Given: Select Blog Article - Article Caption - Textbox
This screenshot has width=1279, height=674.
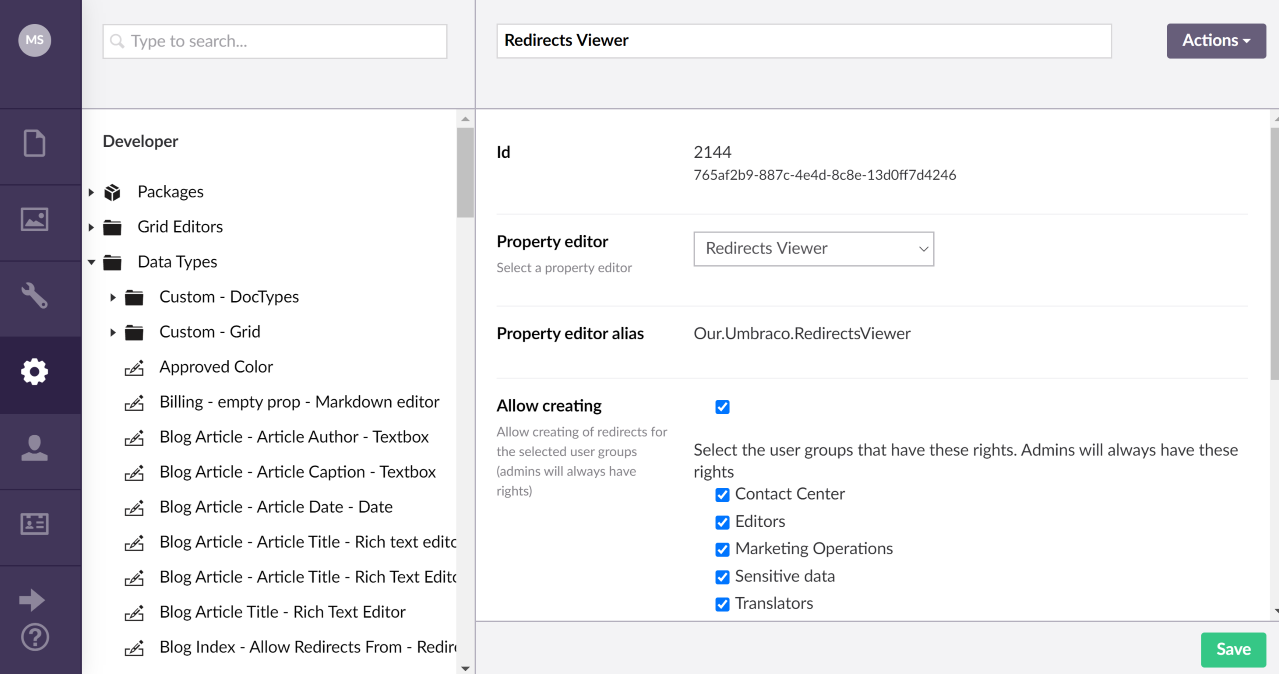Looking at the screenshot, I should 297,472.
